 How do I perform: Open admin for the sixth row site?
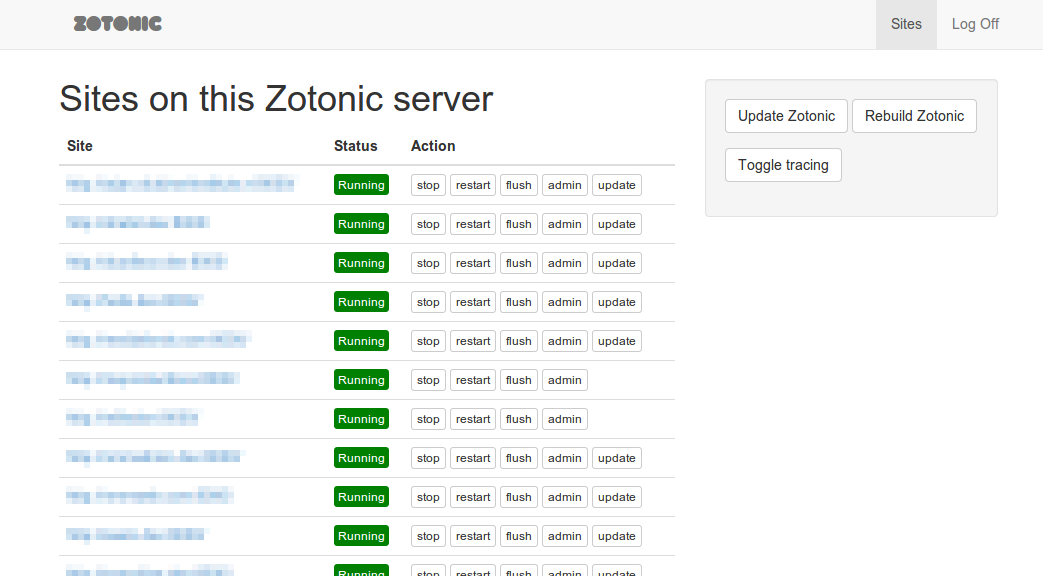coord(565,380)
